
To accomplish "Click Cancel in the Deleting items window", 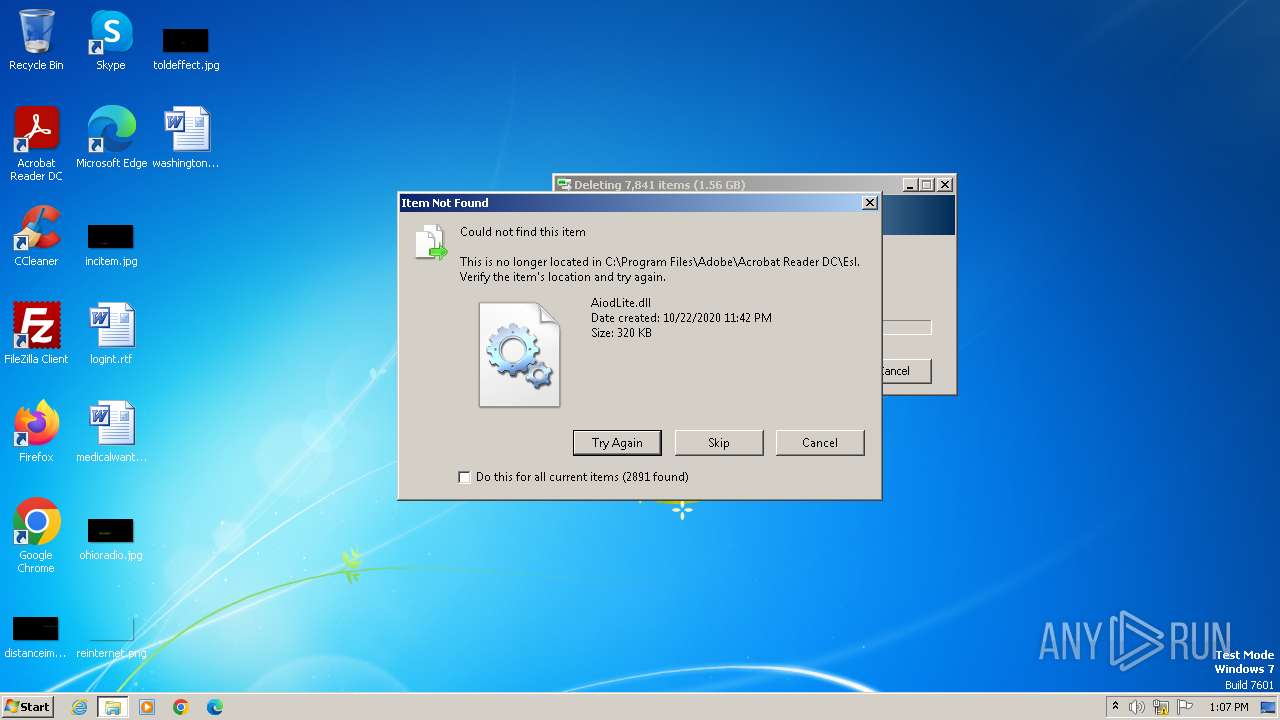I will coord(906,371).
